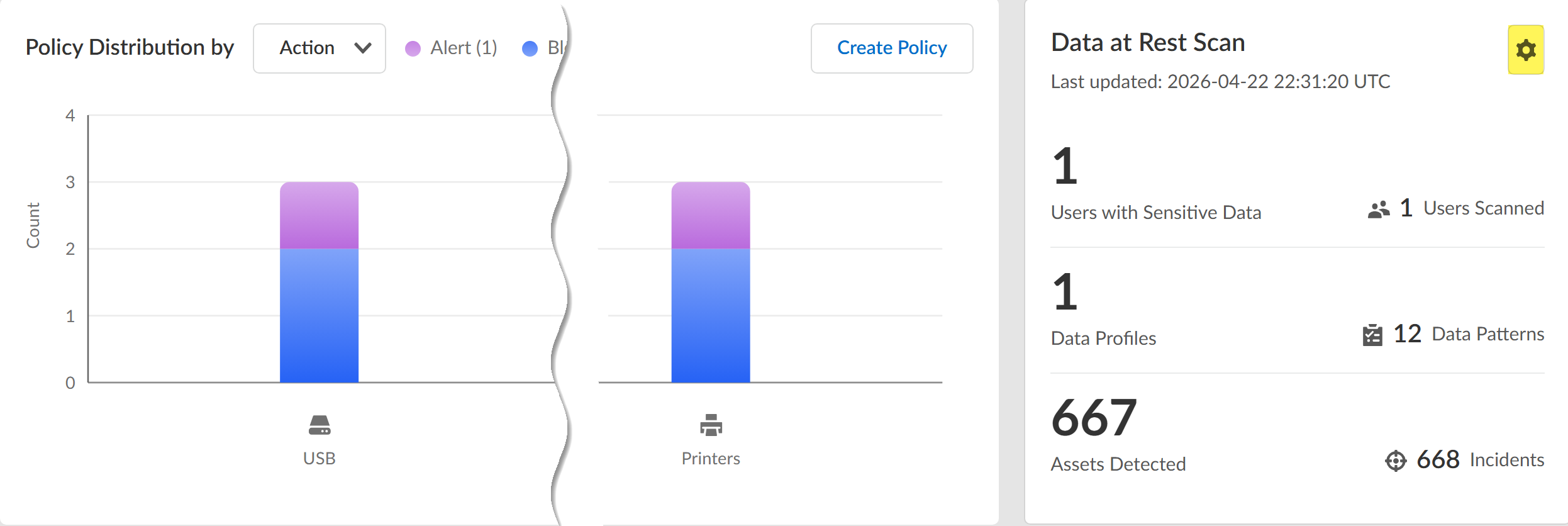Toggle the blue Block legend dot

(x=530, y=48)
